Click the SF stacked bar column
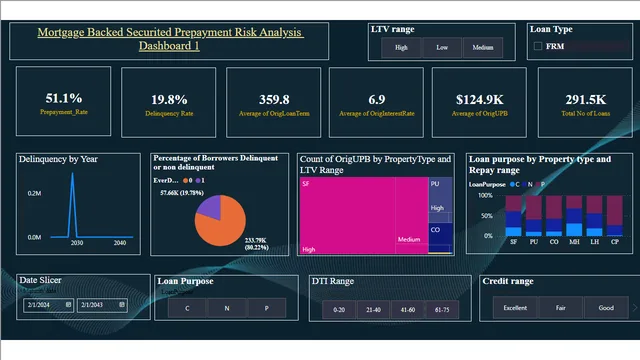 (x=513, y=216)
